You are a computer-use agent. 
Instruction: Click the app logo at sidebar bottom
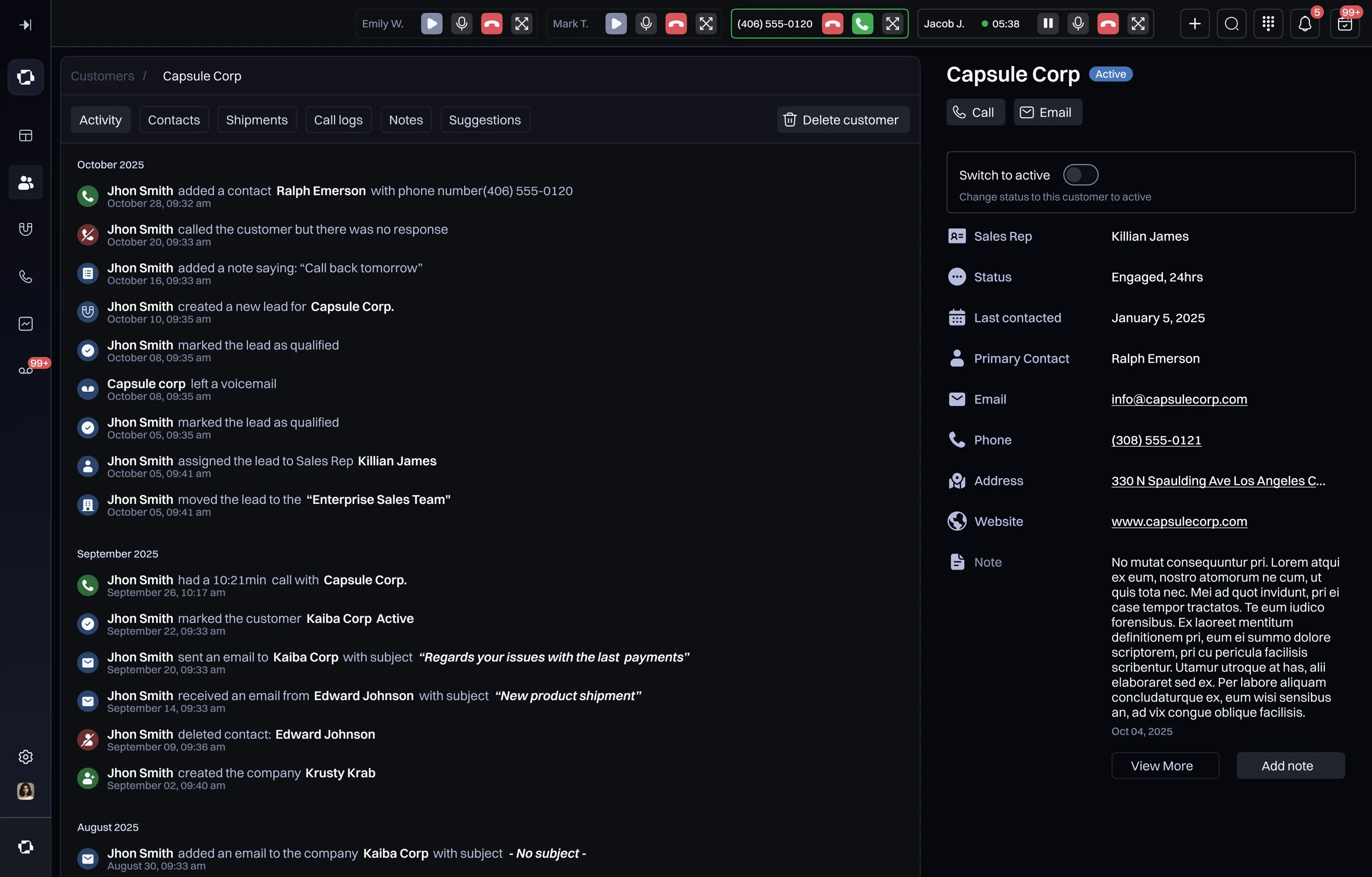tap(26, 848)
